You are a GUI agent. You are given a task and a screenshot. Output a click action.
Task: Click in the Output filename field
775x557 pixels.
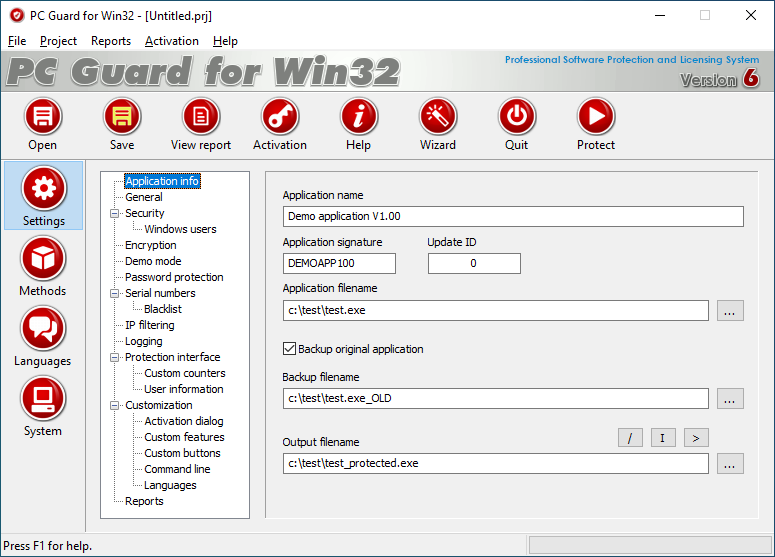[496, 463]
